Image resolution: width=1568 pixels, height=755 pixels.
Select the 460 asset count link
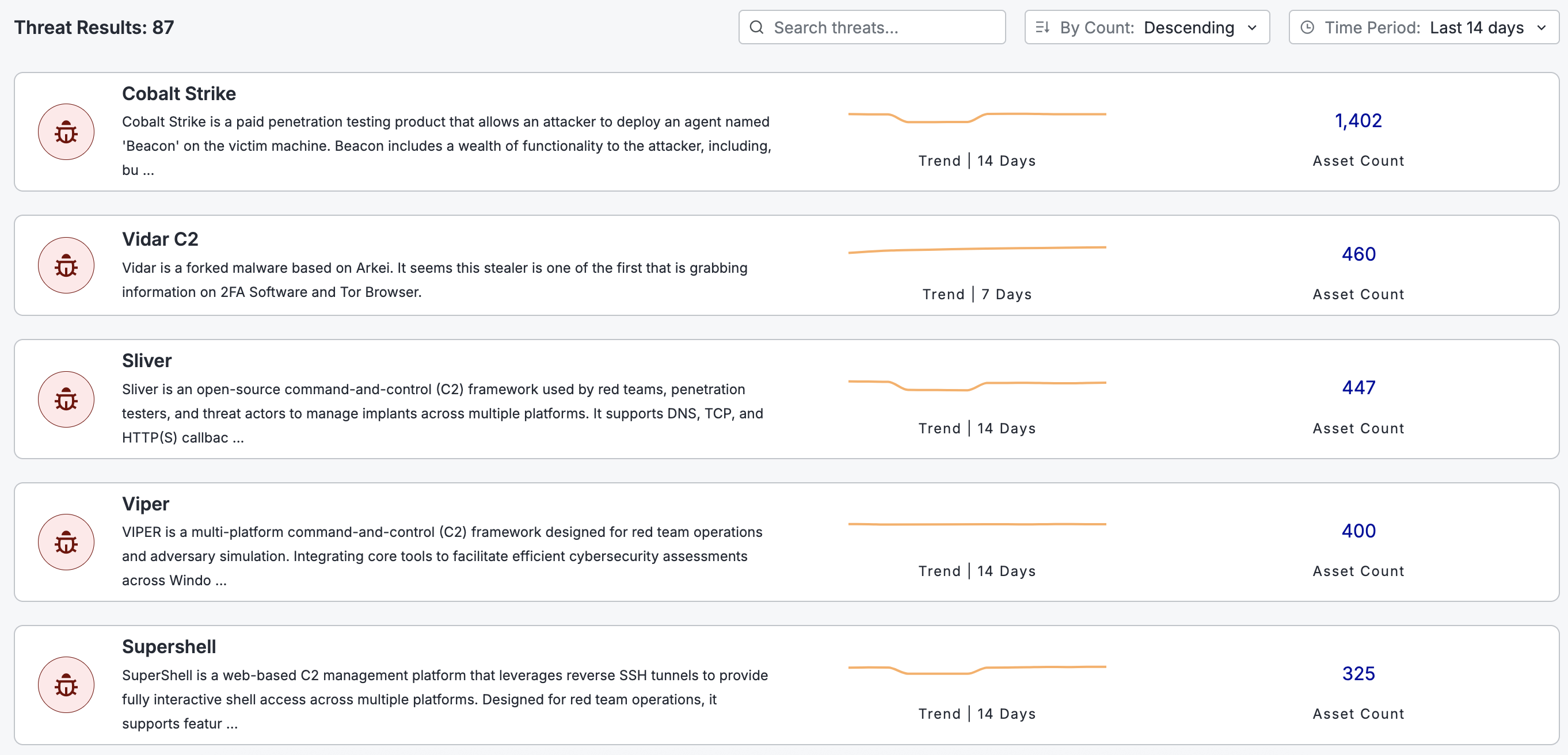(x=1358, y=254)
